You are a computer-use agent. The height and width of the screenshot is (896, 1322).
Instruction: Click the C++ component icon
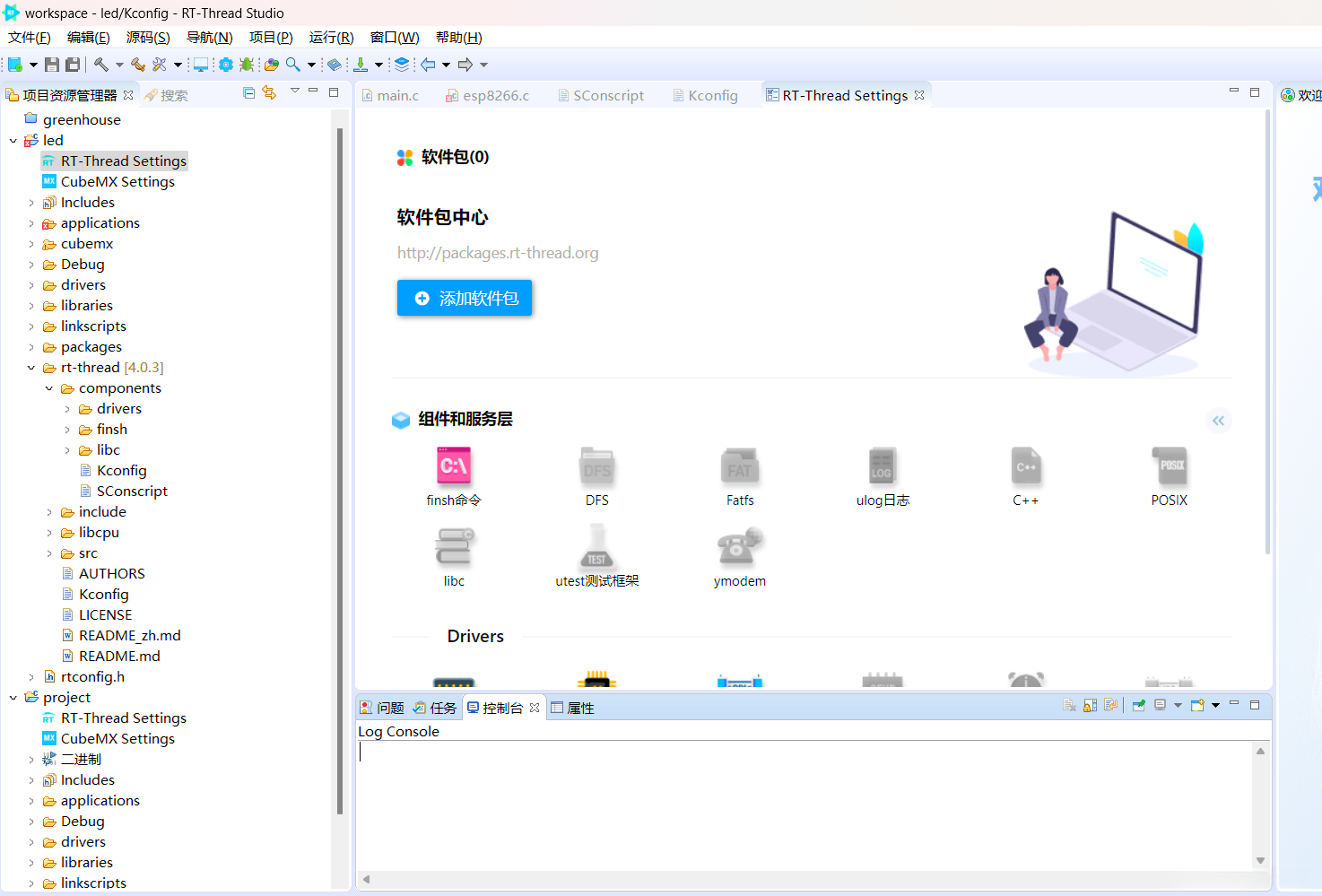(x=1026, y=466)
